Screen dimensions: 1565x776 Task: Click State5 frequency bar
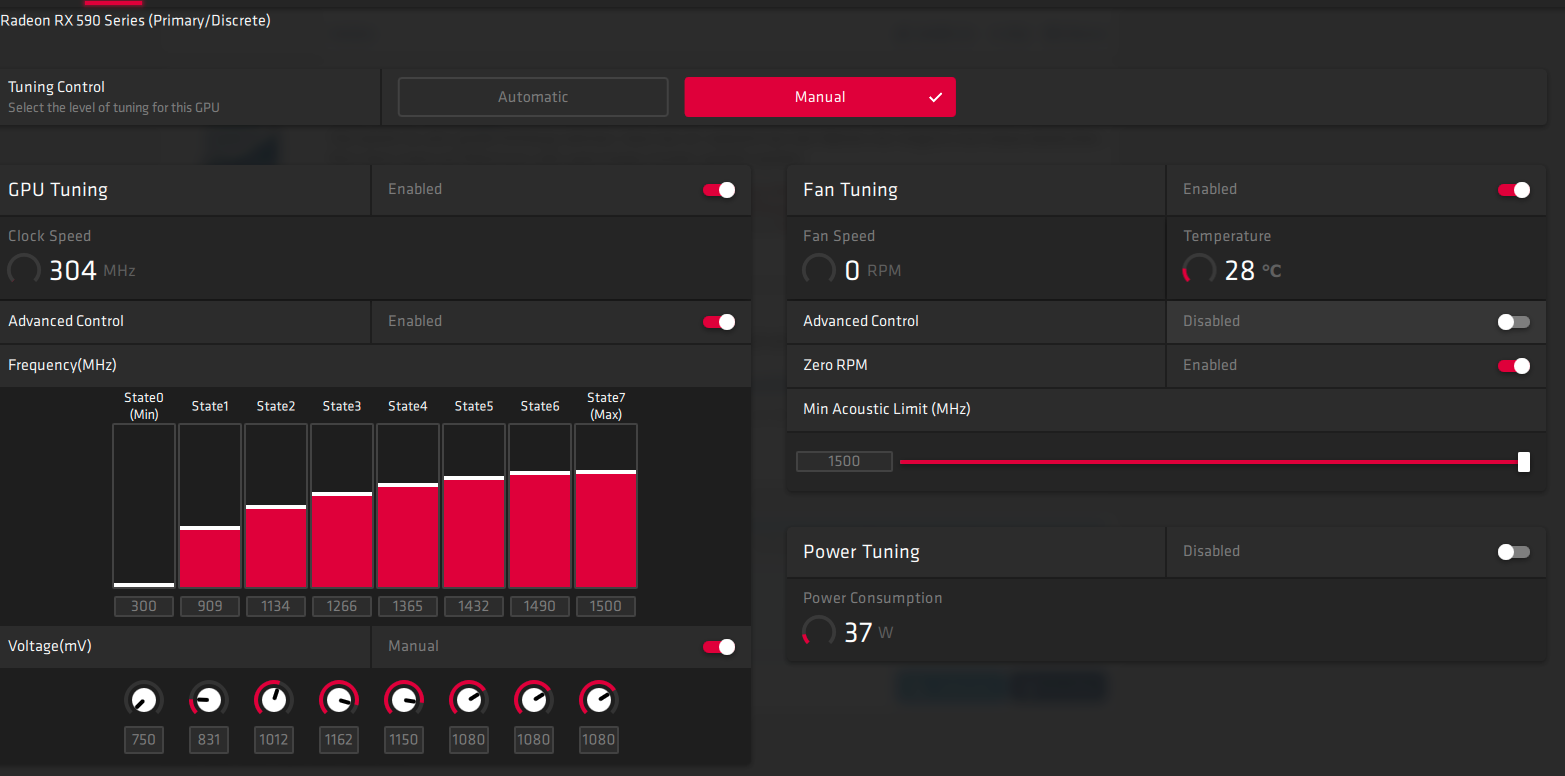tap(474, 506)
